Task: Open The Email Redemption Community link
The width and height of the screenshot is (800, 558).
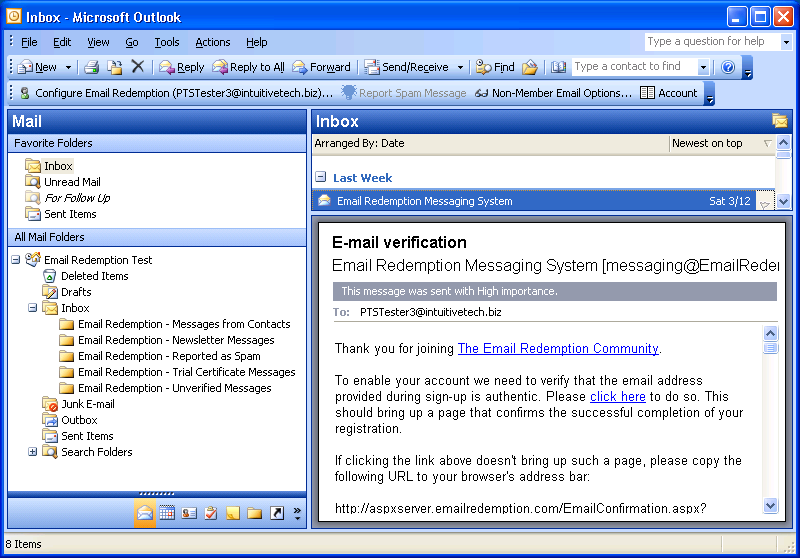Action: (x=558, y=348)
